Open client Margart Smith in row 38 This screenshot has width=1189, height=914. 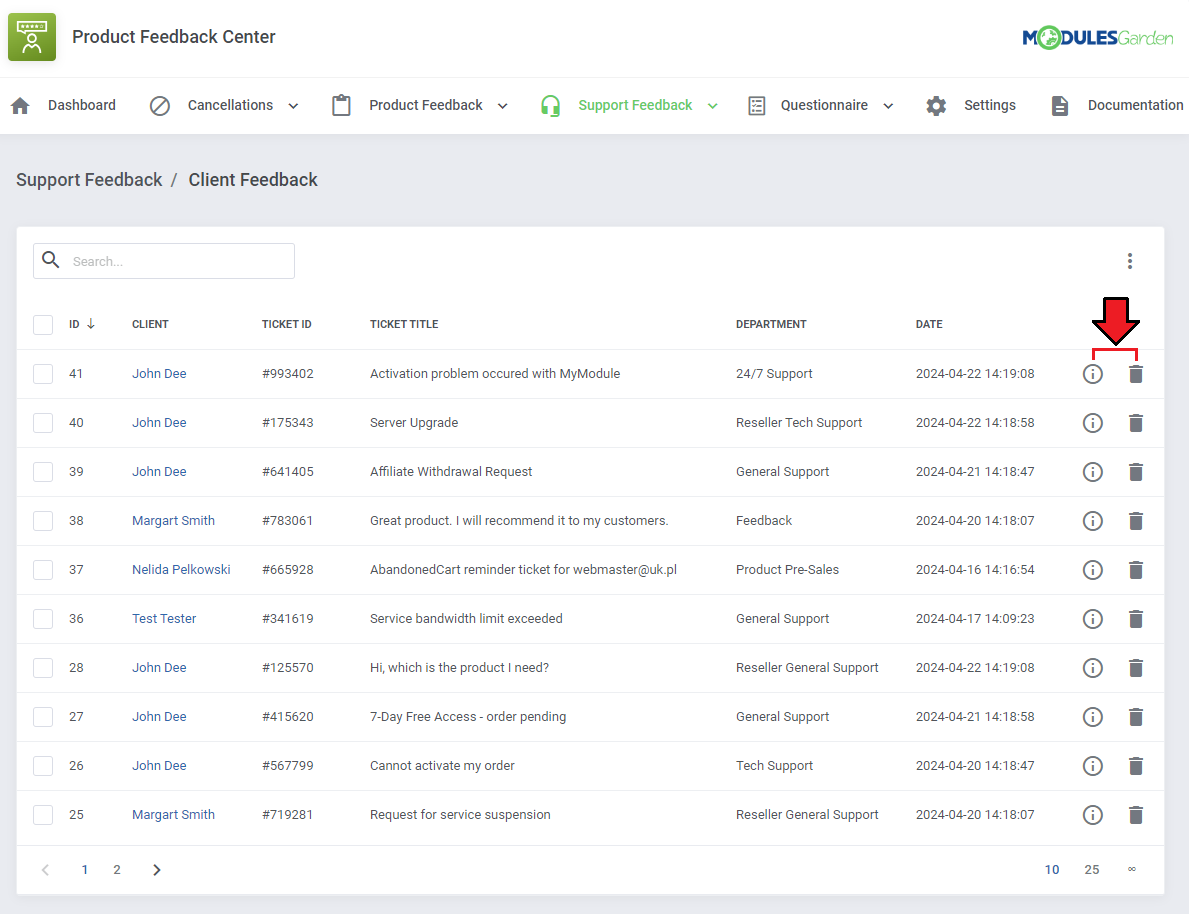click(173, 521)
